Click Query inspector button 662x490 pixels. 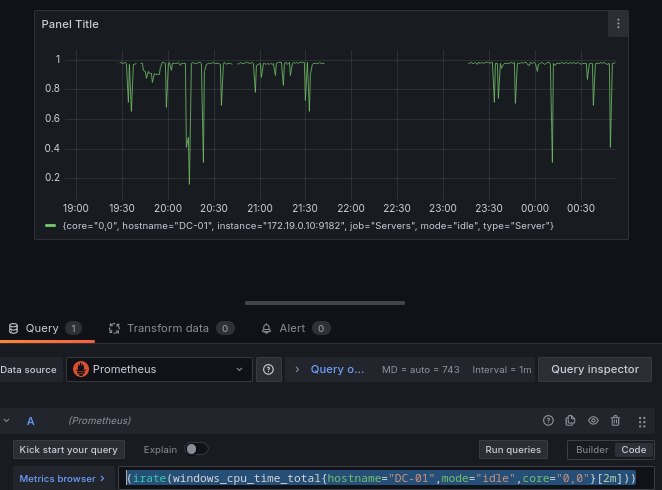(595, 370)
